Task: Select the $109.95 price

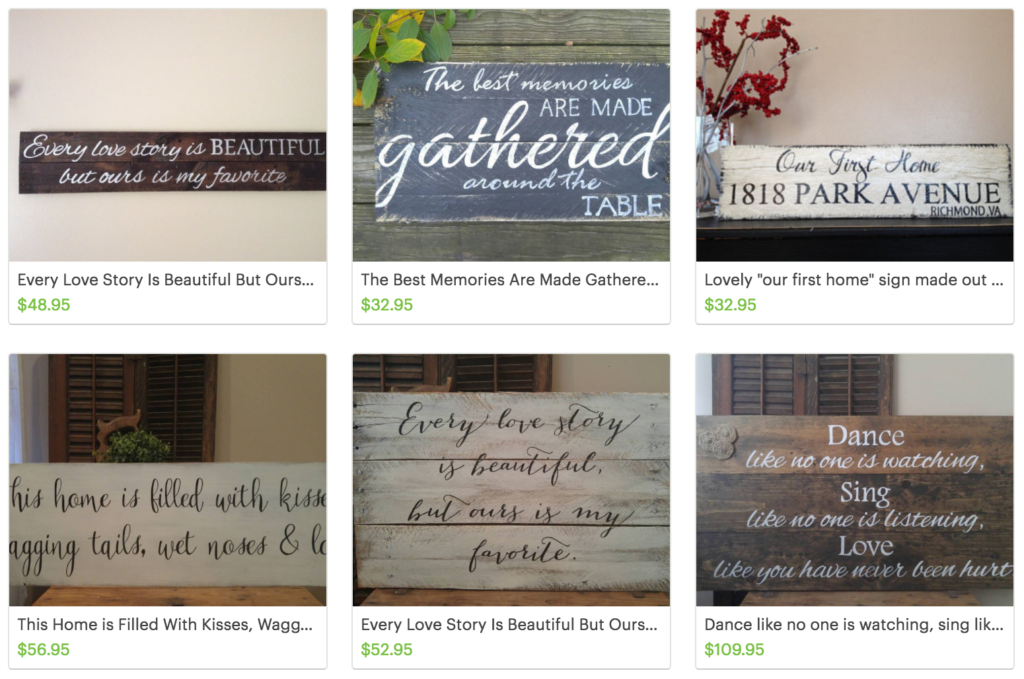Action: (734, 650)
